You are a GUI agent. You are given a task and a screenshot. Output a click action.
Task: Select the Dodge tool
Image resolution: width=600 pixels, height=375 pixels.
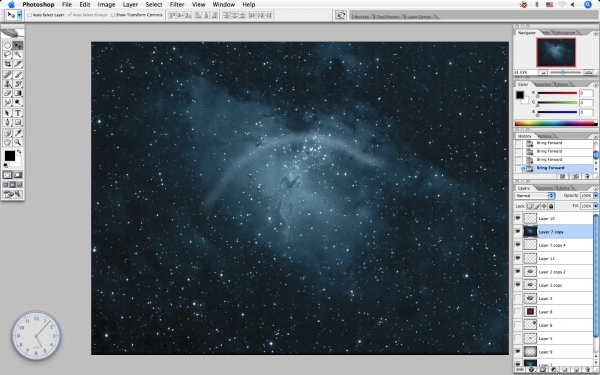tap(18, 103)
